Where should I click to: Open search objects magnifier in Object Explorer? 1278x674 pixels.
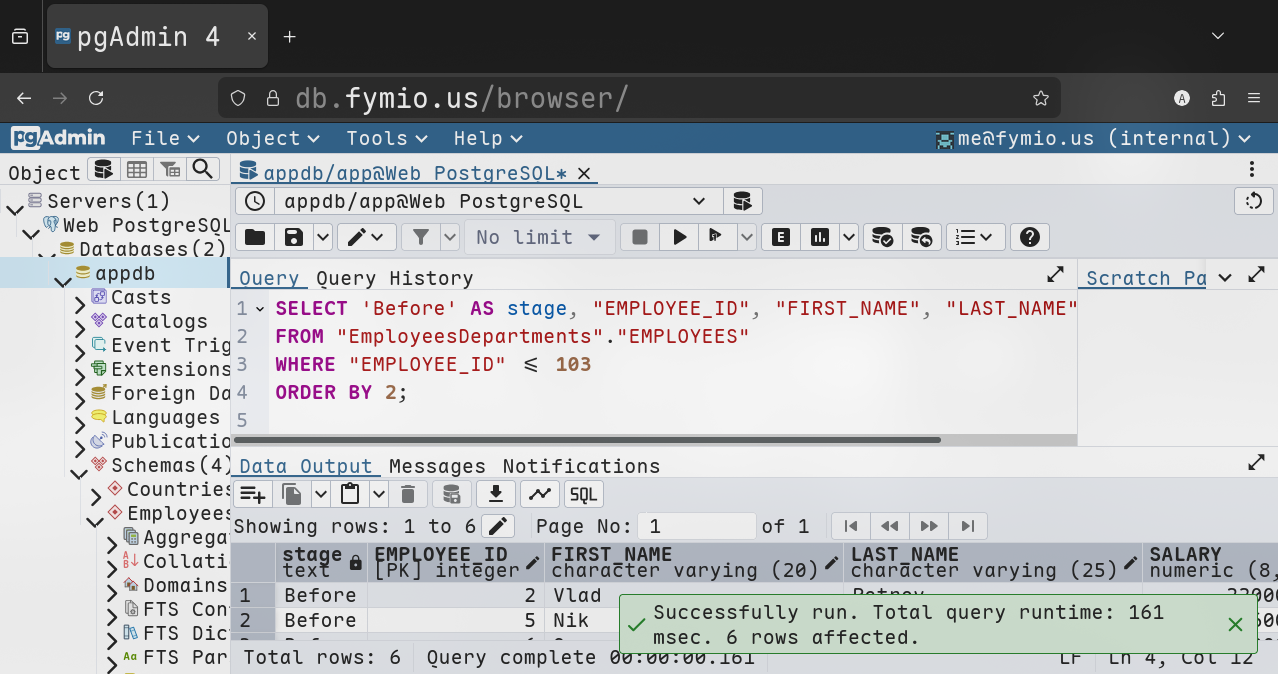pyautogui.click(x=203, y=170)
